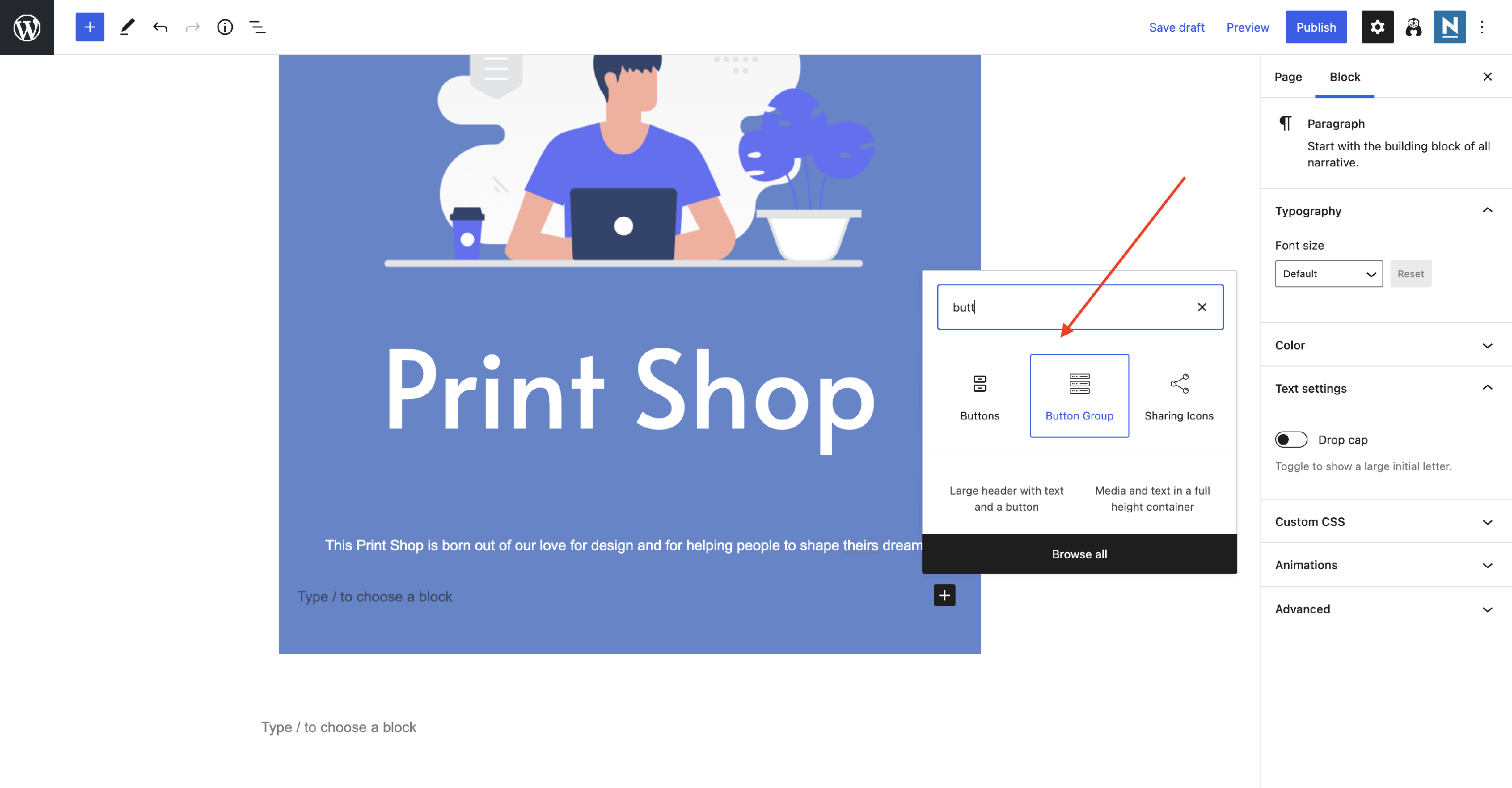1512x788 pixels.
Task: Click the Undo arrow icon
Action: point(160,27)
